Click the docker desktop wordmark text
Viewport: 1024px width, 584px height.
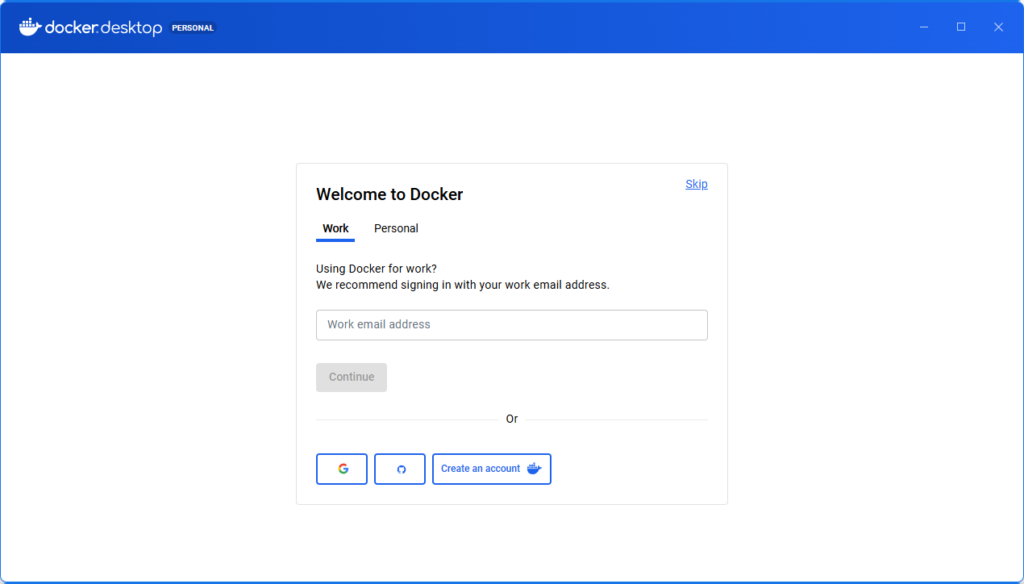103,28
